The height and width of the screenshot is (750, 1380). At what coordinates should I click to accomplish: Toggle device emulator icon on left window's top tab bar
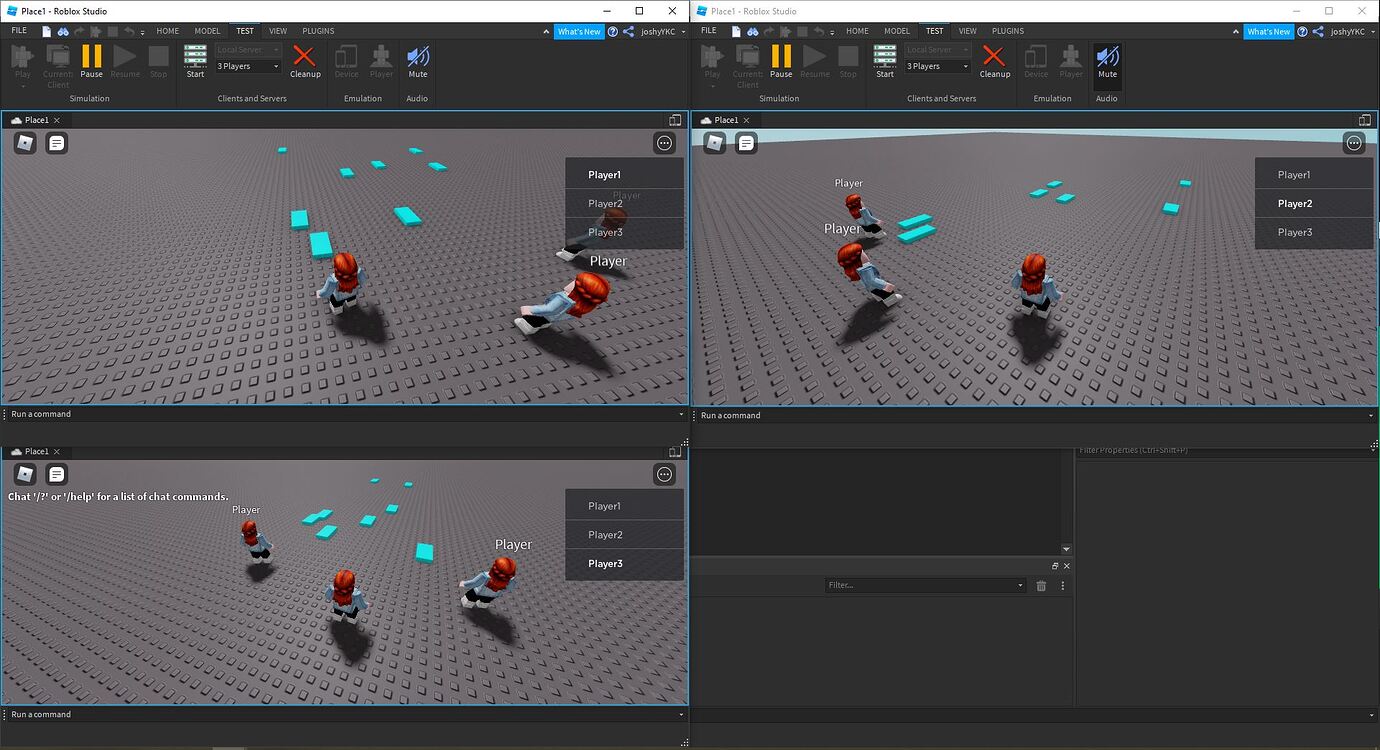(676, 120)
